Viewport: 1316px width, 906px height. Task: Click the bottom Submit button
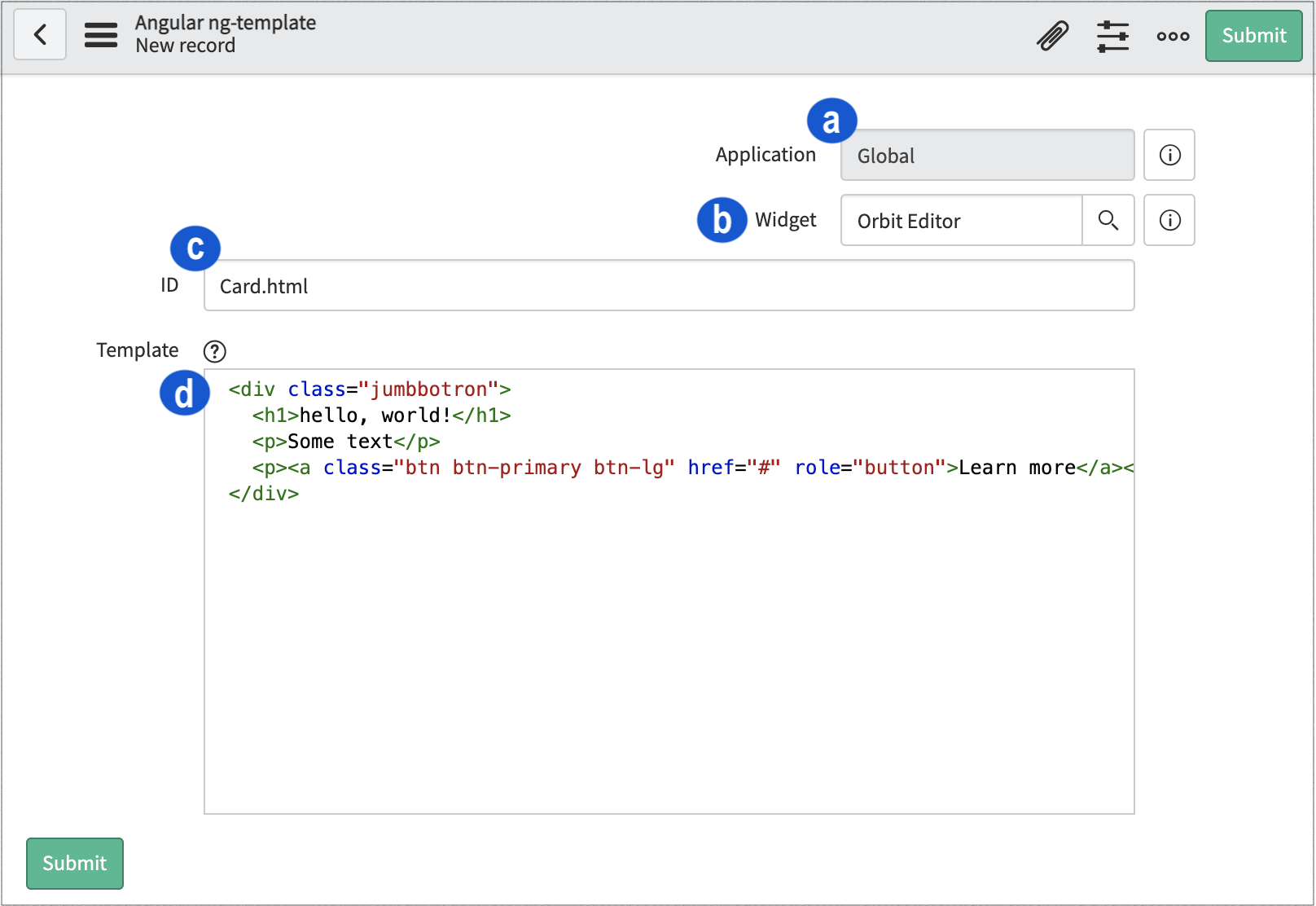click(74, 864)
